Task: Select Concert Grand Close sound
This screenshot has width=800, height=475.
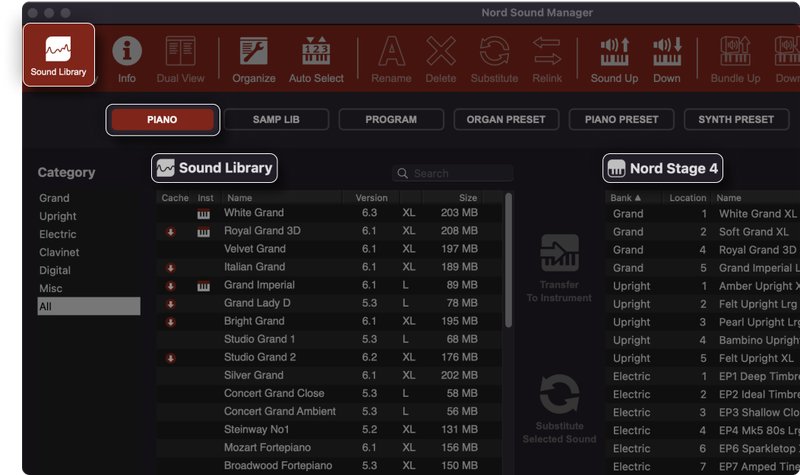Action: 329,393
